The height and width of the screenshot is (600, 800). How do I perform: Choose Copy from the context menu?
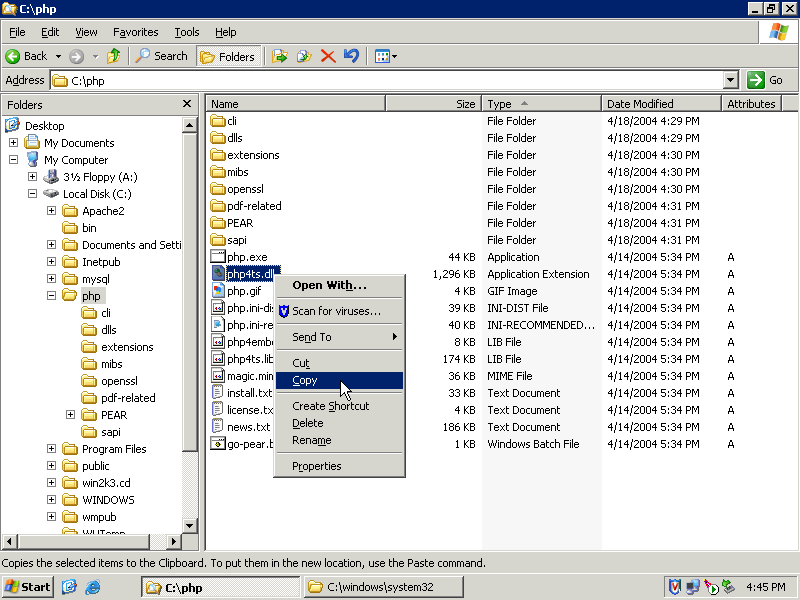[305, 380]
